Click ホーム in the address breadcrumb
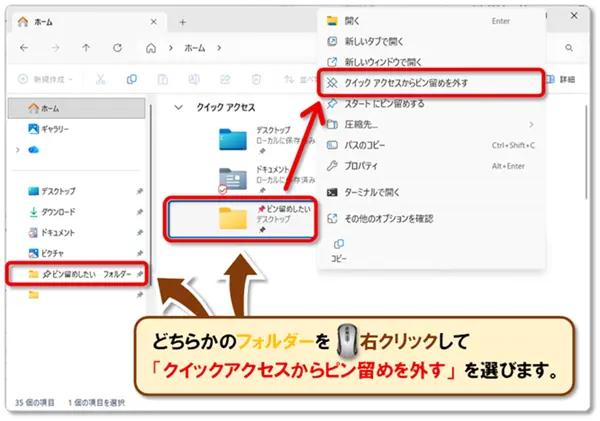The image size is (600, 421). click(x=195, y=48)
